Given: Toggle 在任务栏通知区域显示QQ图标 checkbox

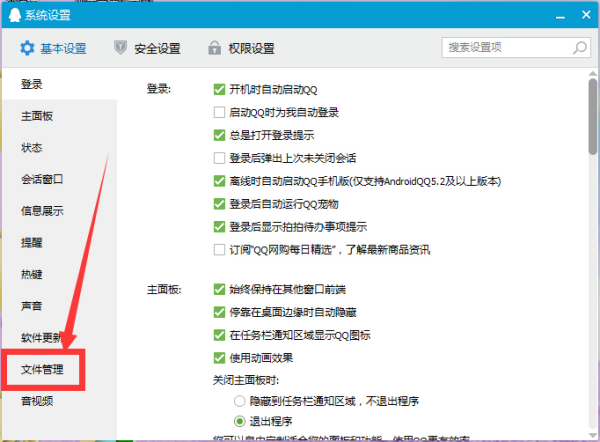Looking at the screenshot, I should click(219, 335).
